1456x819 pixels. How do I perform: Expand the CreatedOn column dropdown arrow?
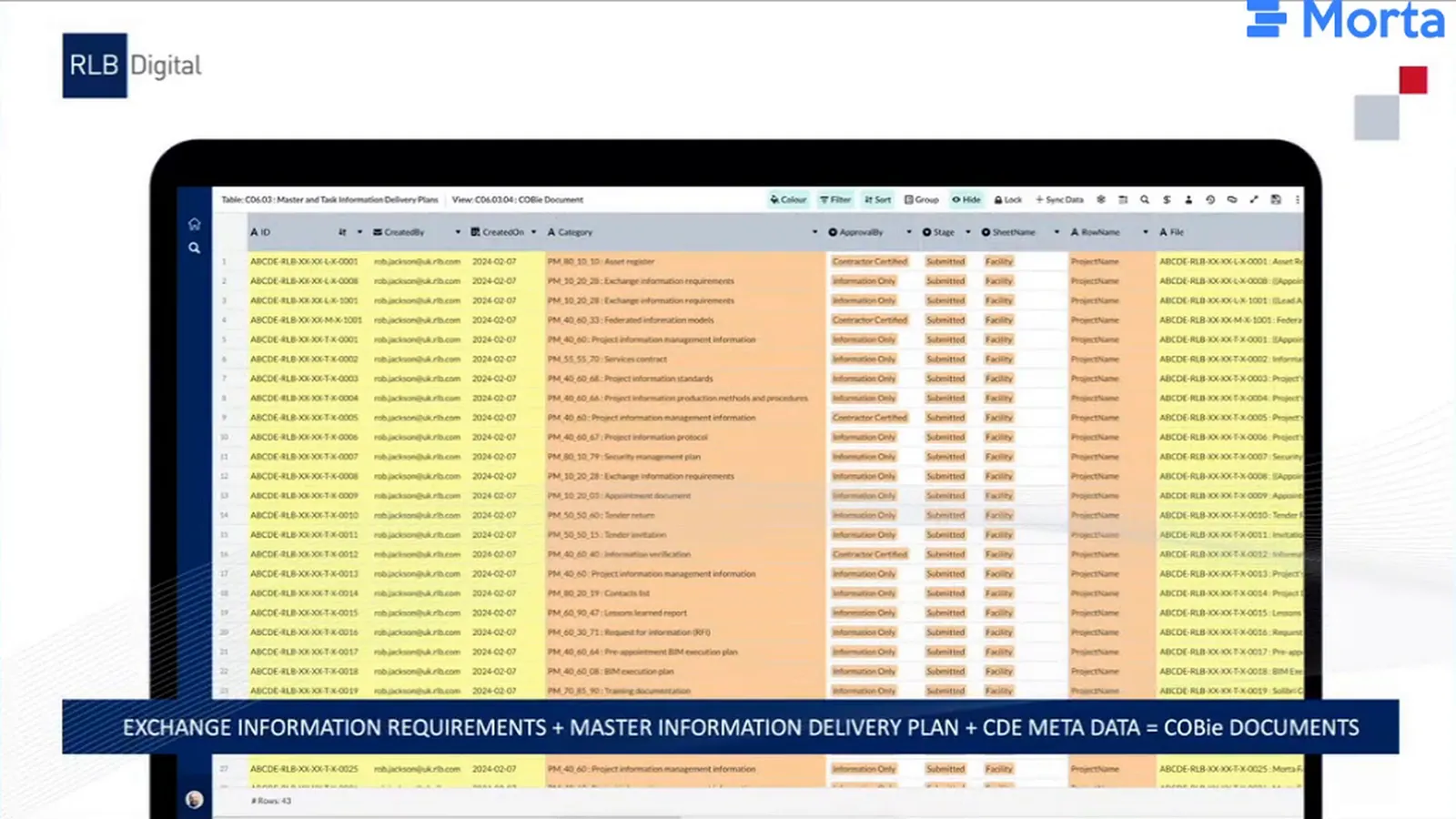pos(534,232)
